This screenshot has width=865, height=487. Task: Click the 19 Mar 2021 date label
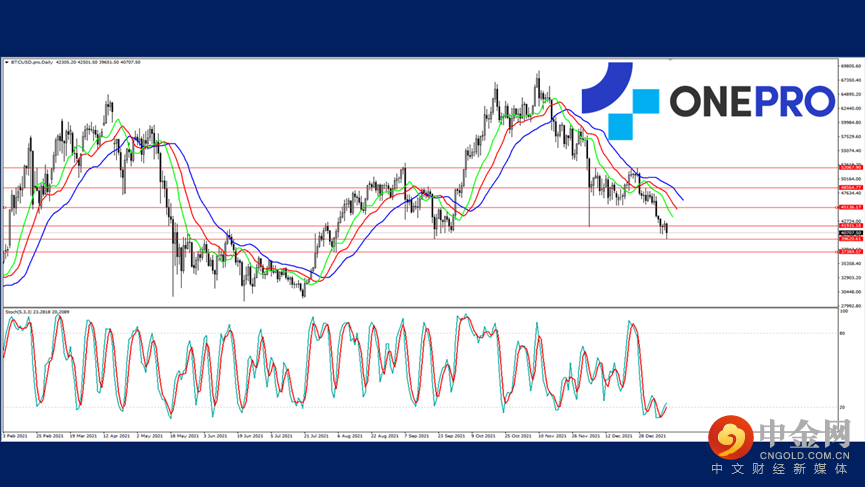pyautogui.click(x=83, y=436)
